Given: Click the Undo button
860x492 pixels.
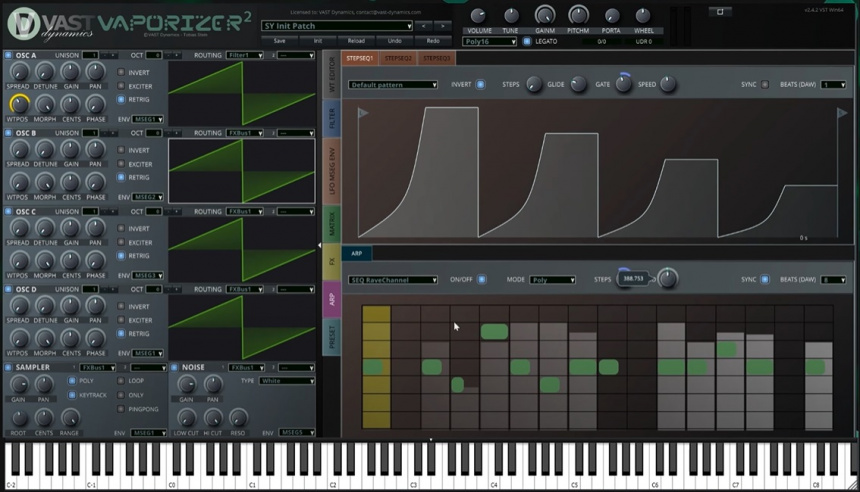Looking at the screenshot, I should click(x=394, y=41).
